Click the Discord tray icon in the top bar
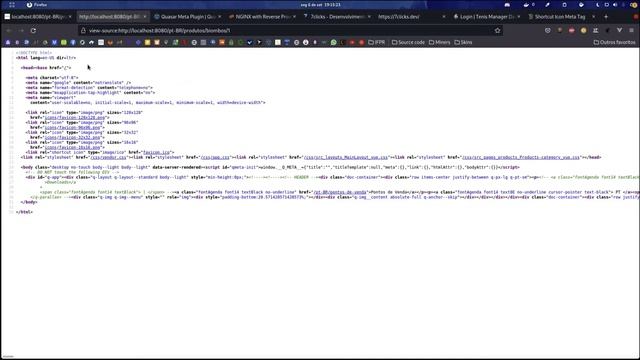 507,5
